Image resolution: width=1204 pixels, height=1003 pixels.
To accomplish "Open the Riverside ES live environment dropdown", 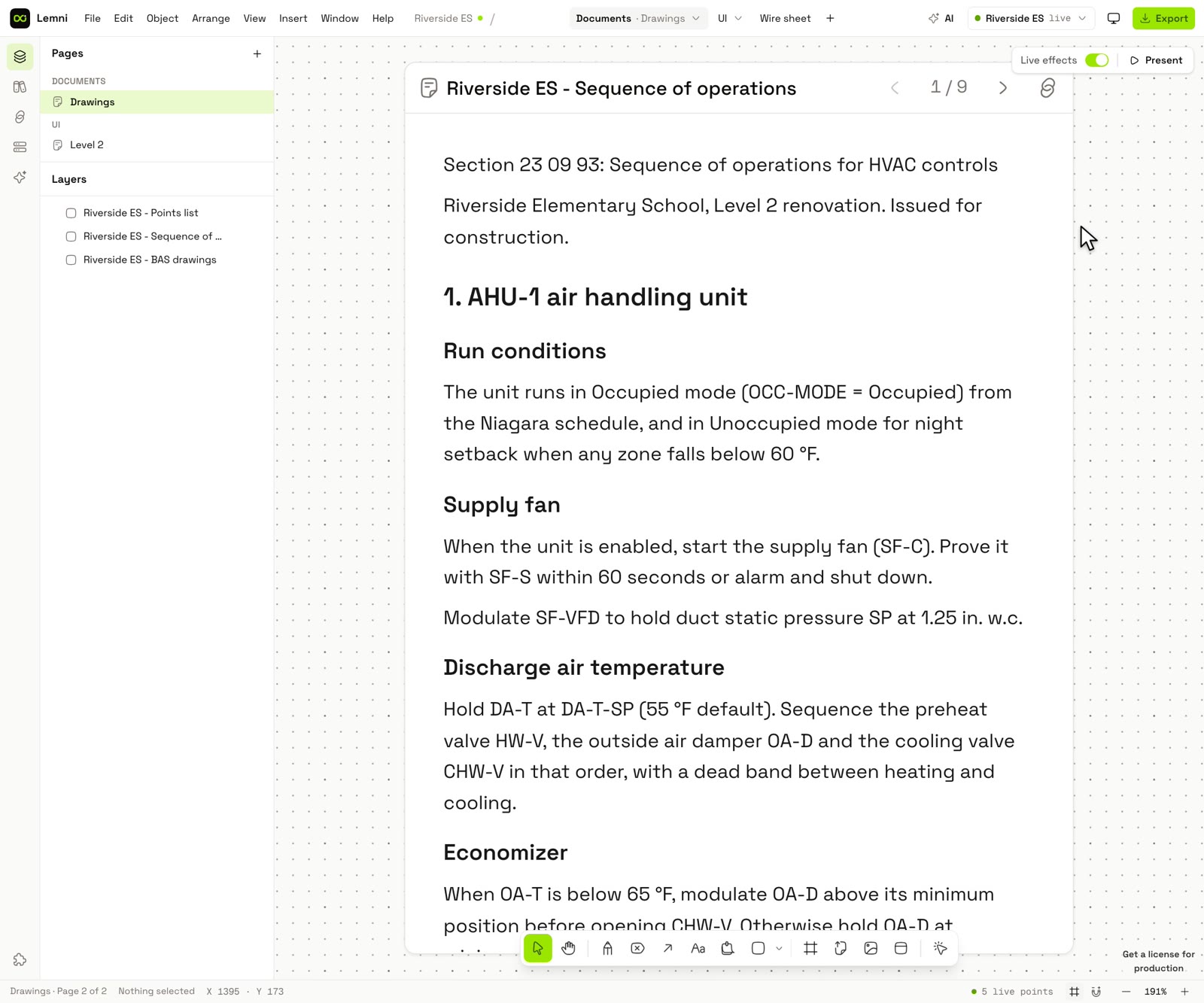I will 1030,18.
